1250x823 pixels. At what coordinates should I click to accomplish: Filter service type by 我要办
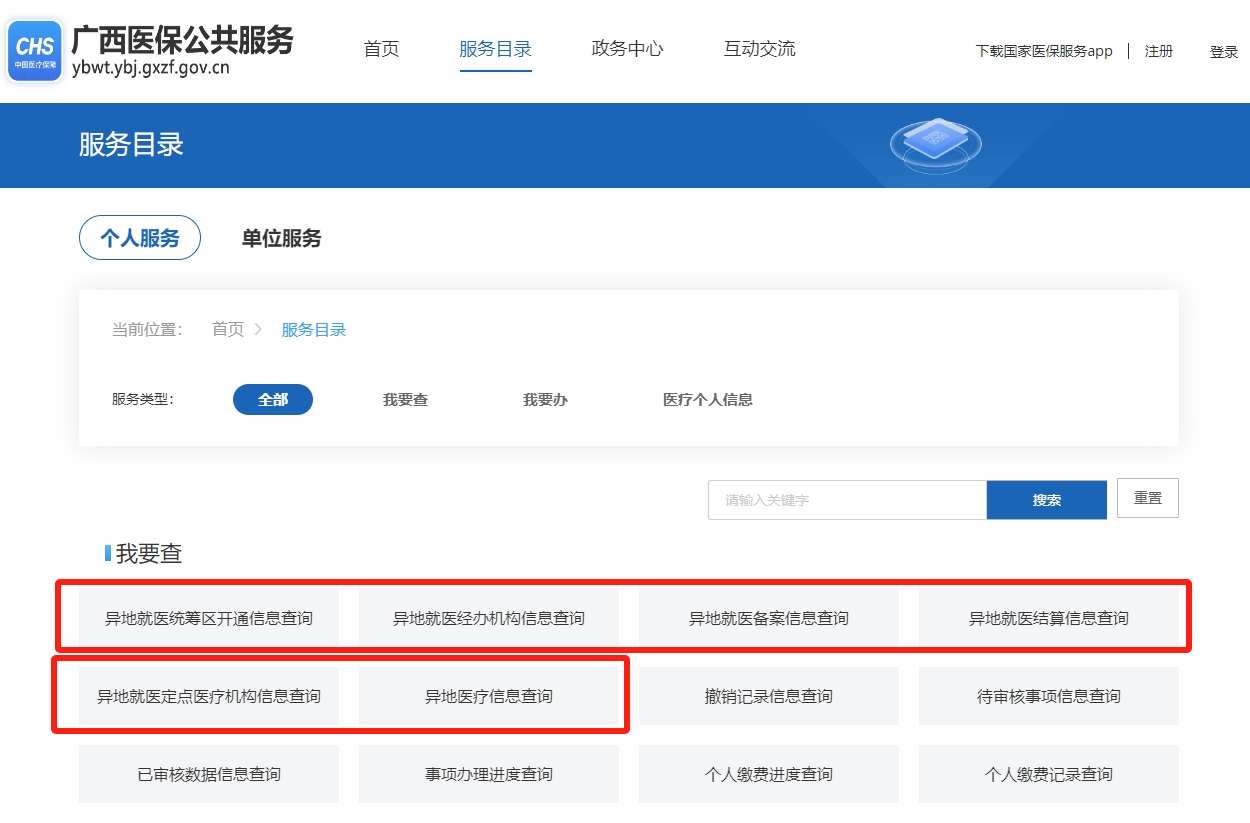tap(545, 400)
